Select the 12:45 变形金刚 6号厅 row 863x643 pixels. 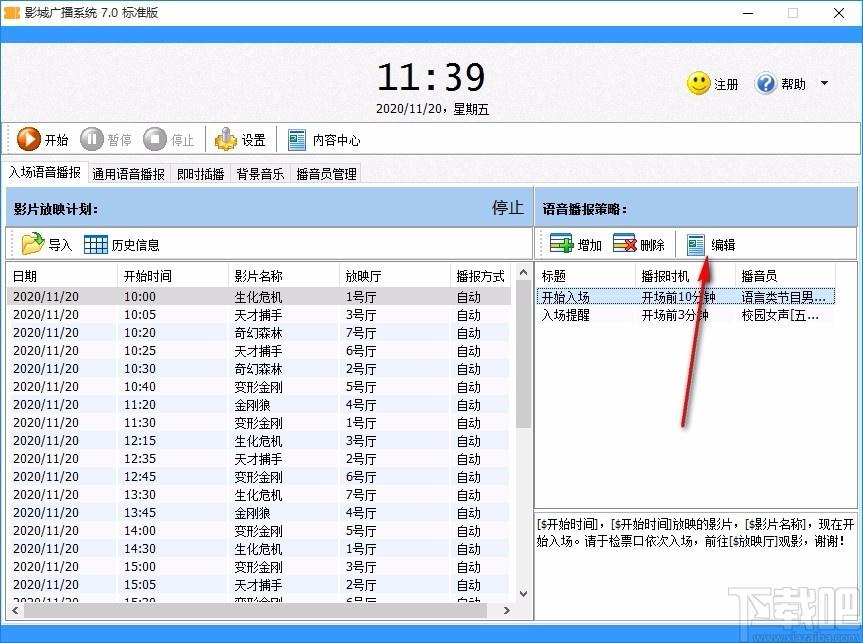[259, 477]
